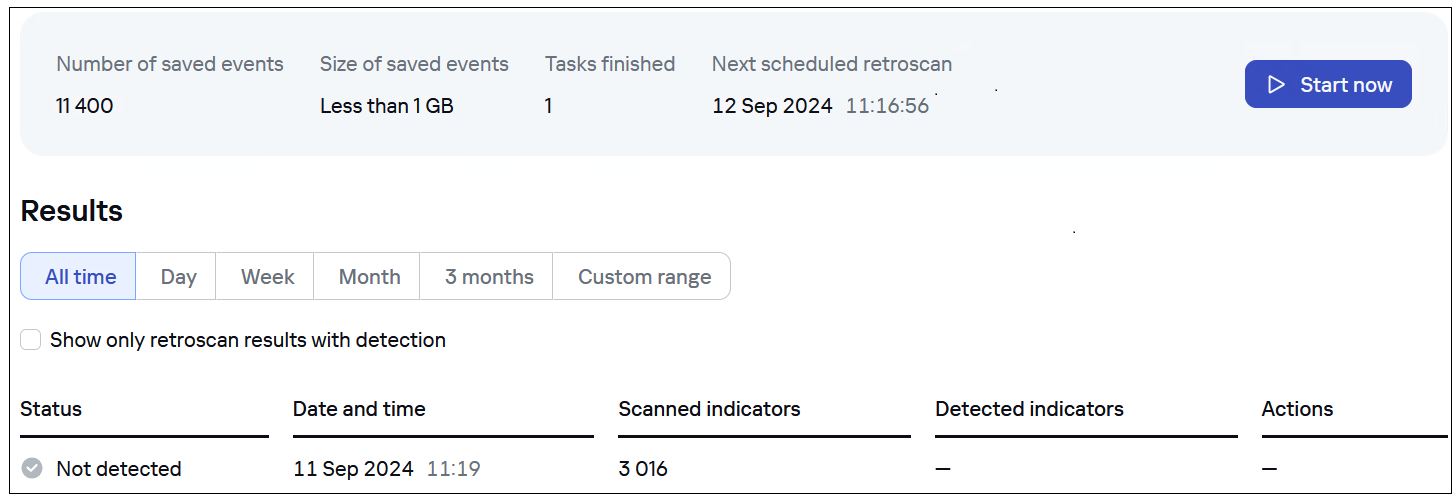Select the All time filter tab
The width and height of the screenshot is (1454, 496).
[80, 277]
